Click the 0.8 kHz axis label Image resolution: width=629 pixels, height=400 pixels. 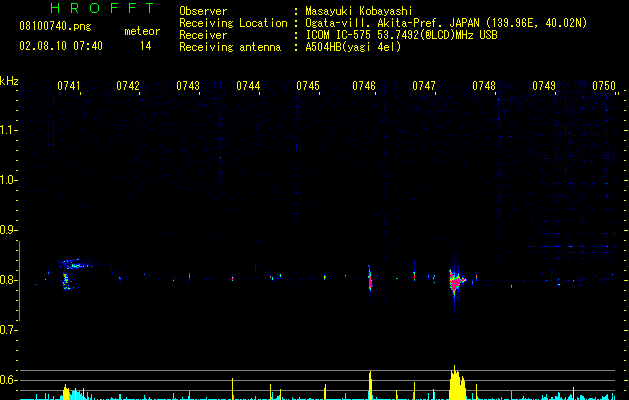coord(8,280)
